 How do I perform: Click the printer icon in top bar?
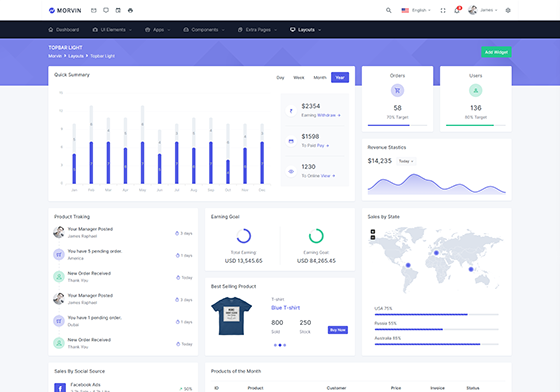click(x=130, y=10)
